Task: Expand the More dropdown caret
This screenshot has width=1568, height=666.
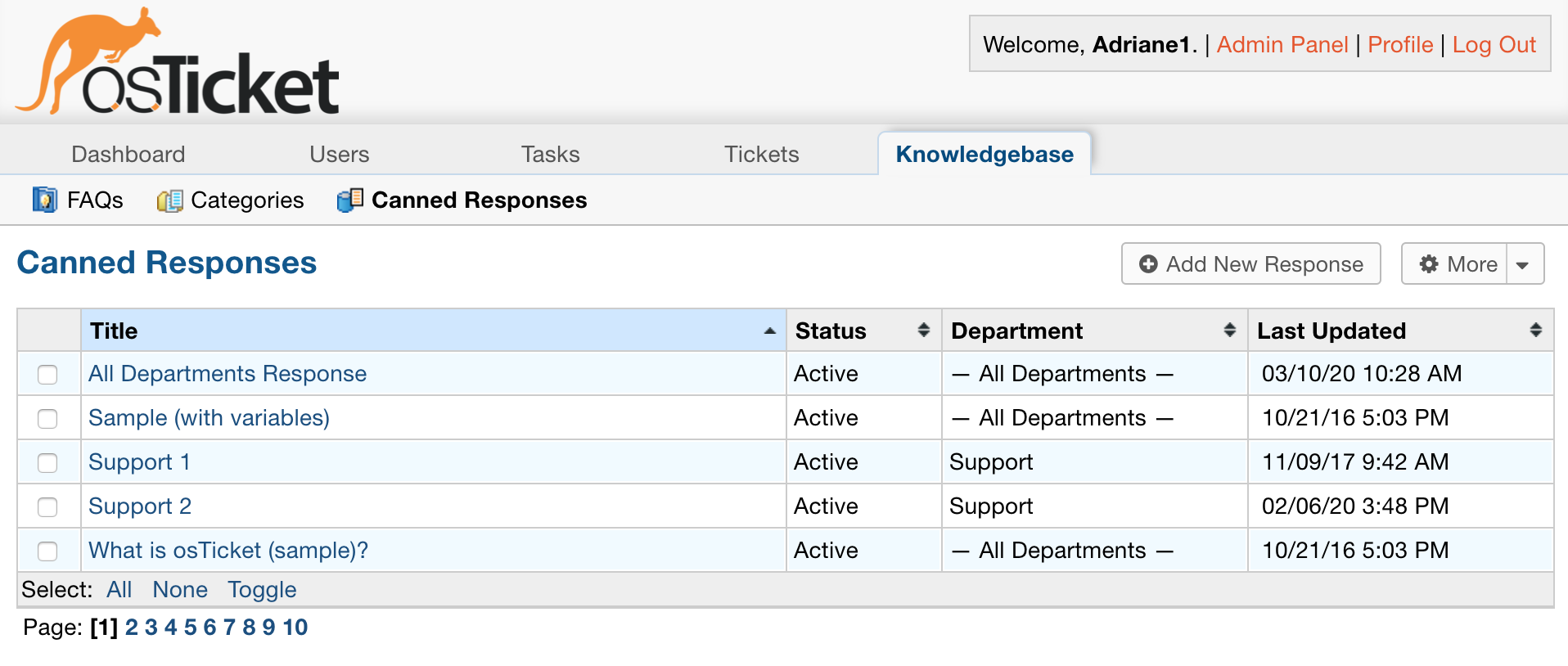Action: click(1523, 264)
